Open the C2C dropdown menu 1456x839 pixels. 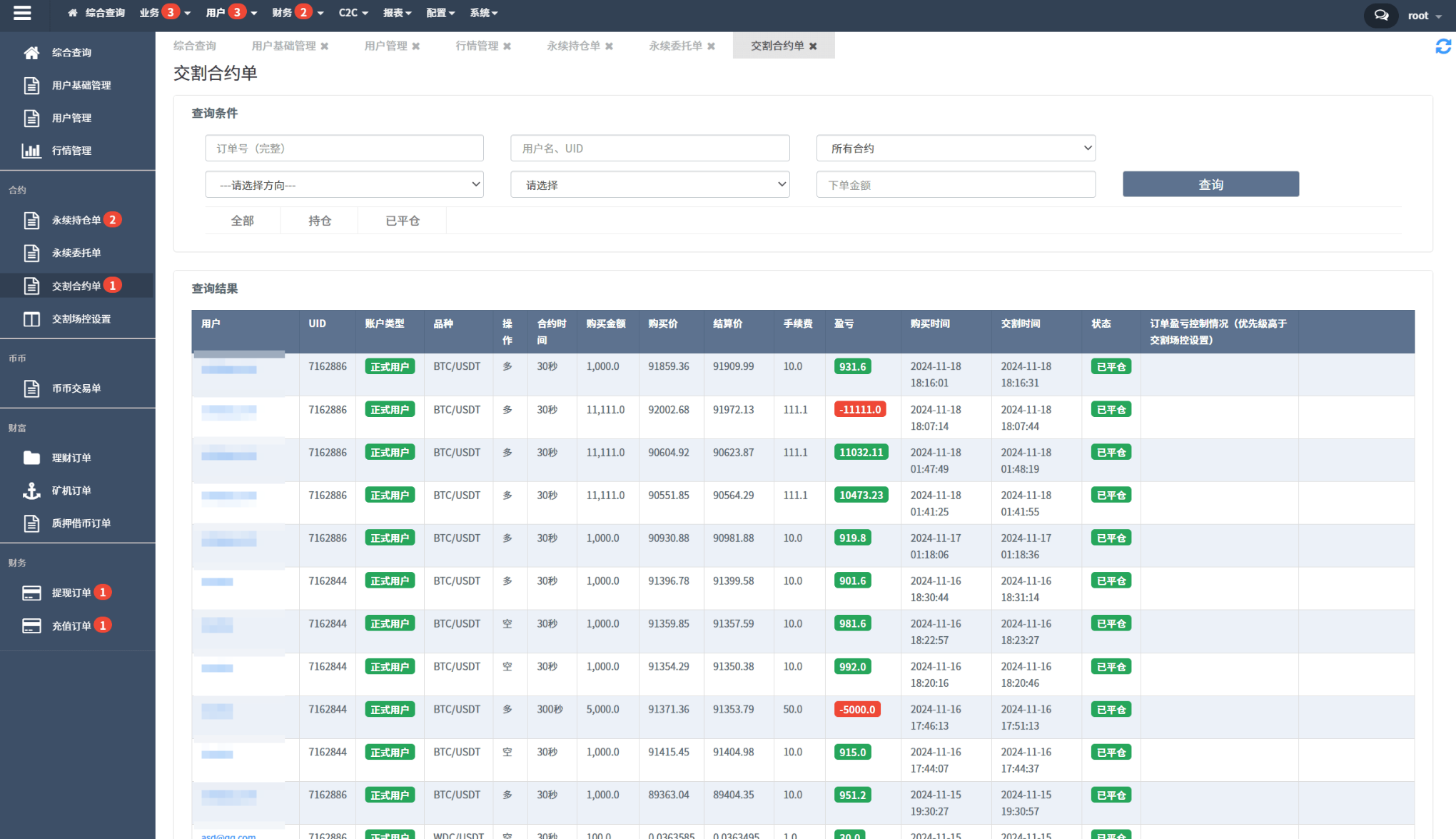[353, 13]
